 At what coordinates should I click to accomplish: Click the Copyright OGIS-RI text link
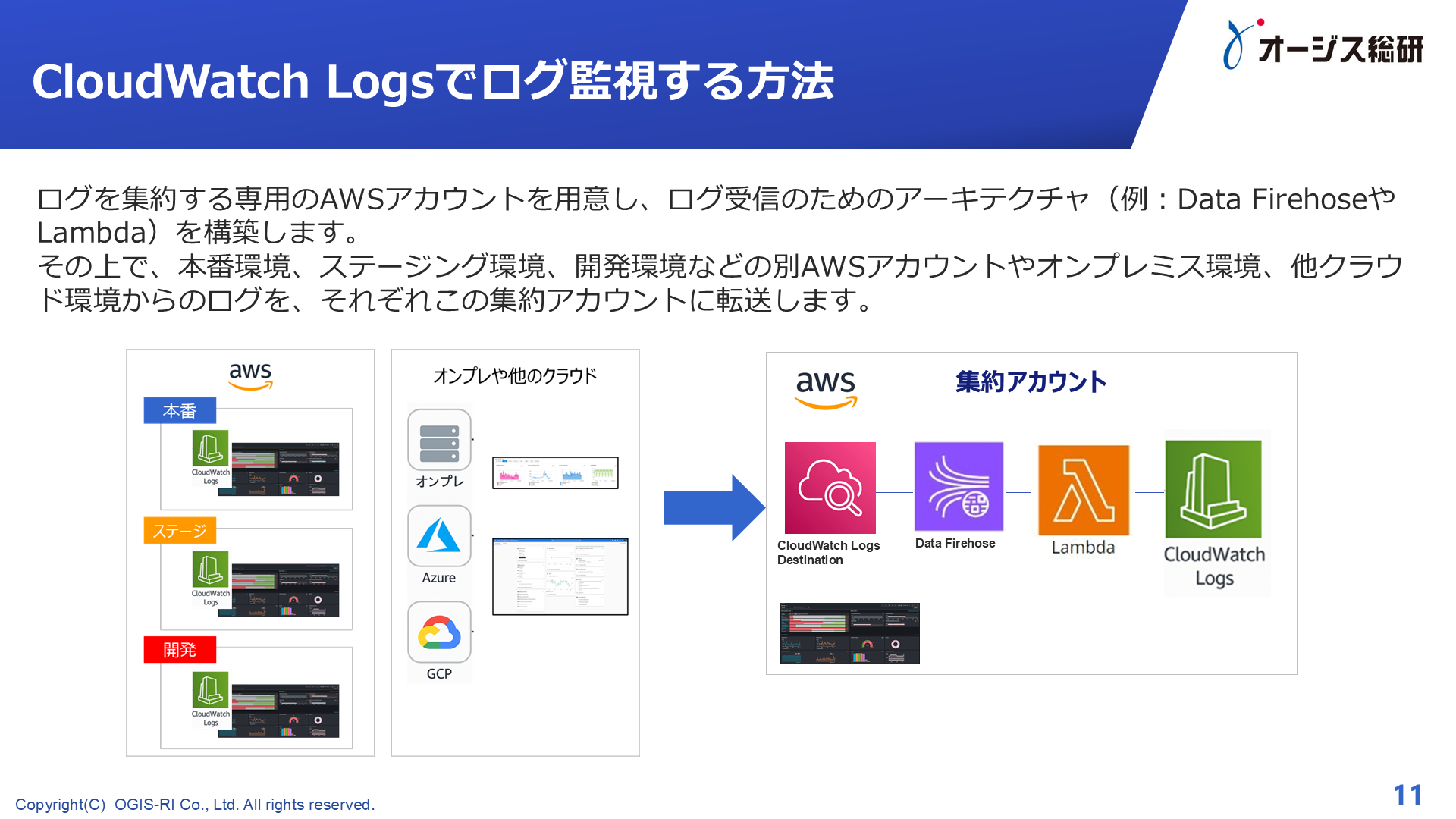click(x=199, y=804)
